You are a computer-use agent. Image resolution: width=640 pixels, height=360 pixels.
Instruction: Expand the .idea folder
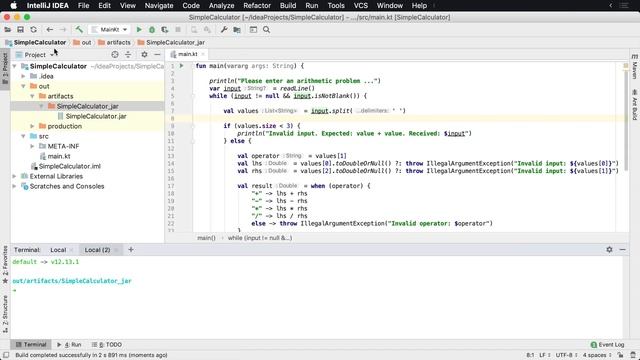point(23,76)
